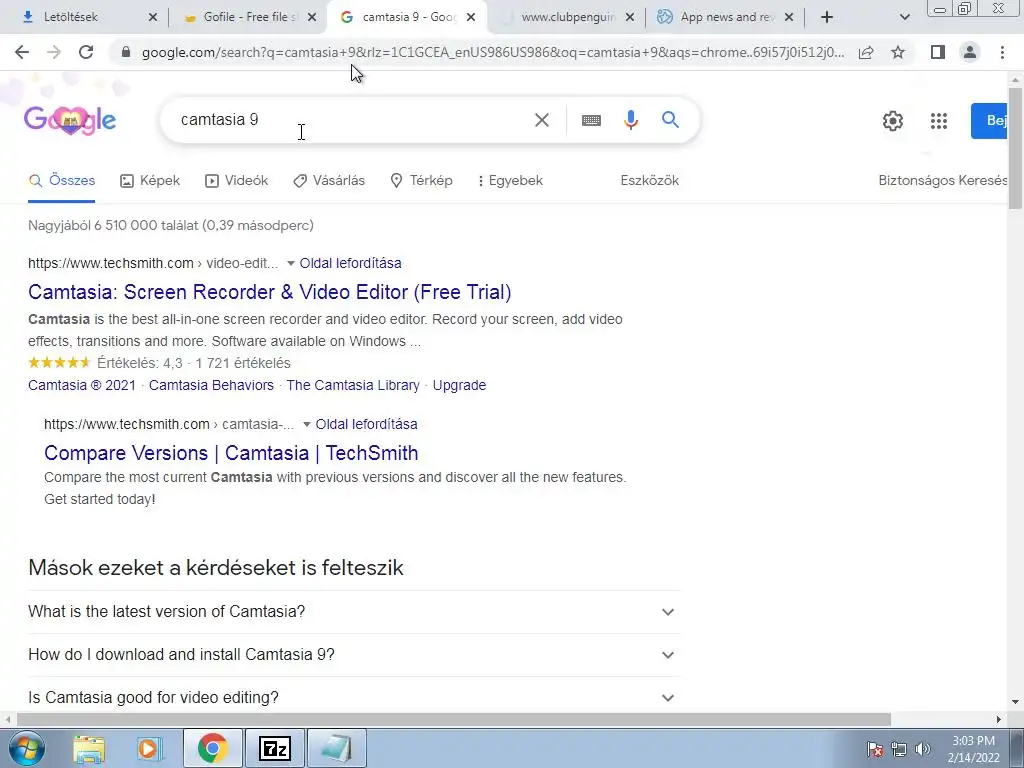Viewport: 1024px width, 768px height.
Task: Open Chrome three-dot menu
Action: click(1002, 52)
